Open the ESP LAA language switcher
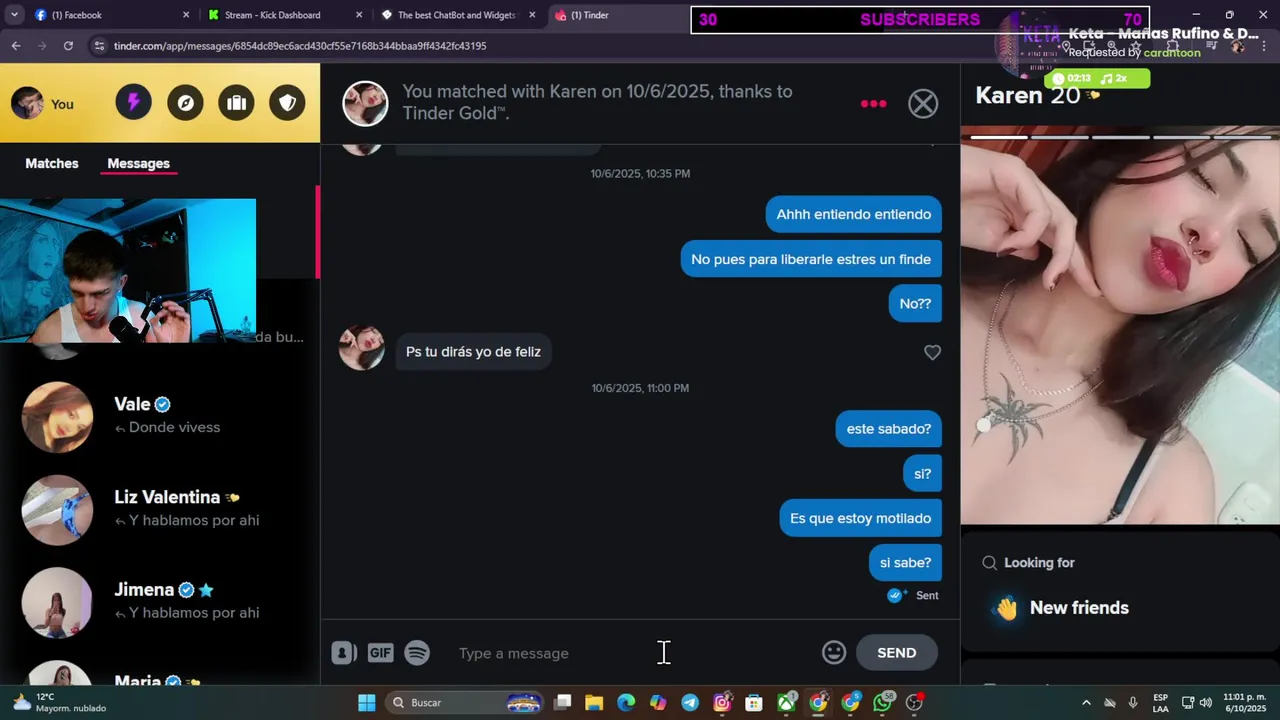 [x=1160, y=703]
